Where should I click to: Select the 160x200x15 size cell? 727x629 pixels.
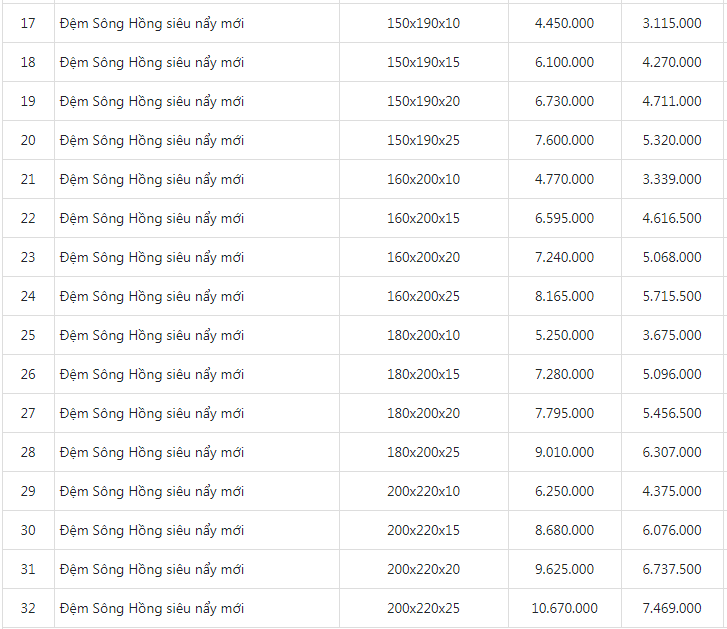[423, 218]
